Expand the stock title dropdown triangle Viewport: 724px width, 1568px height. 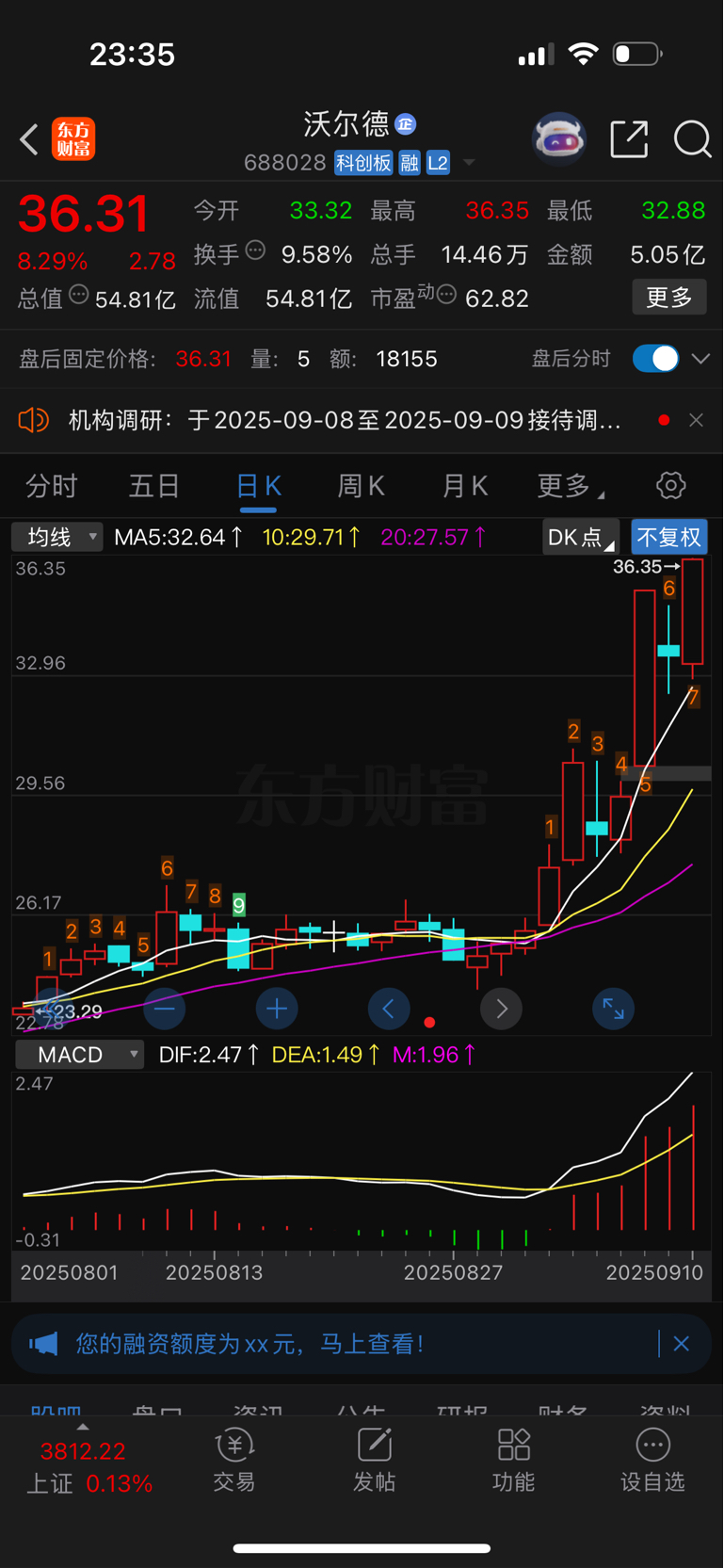469,164
